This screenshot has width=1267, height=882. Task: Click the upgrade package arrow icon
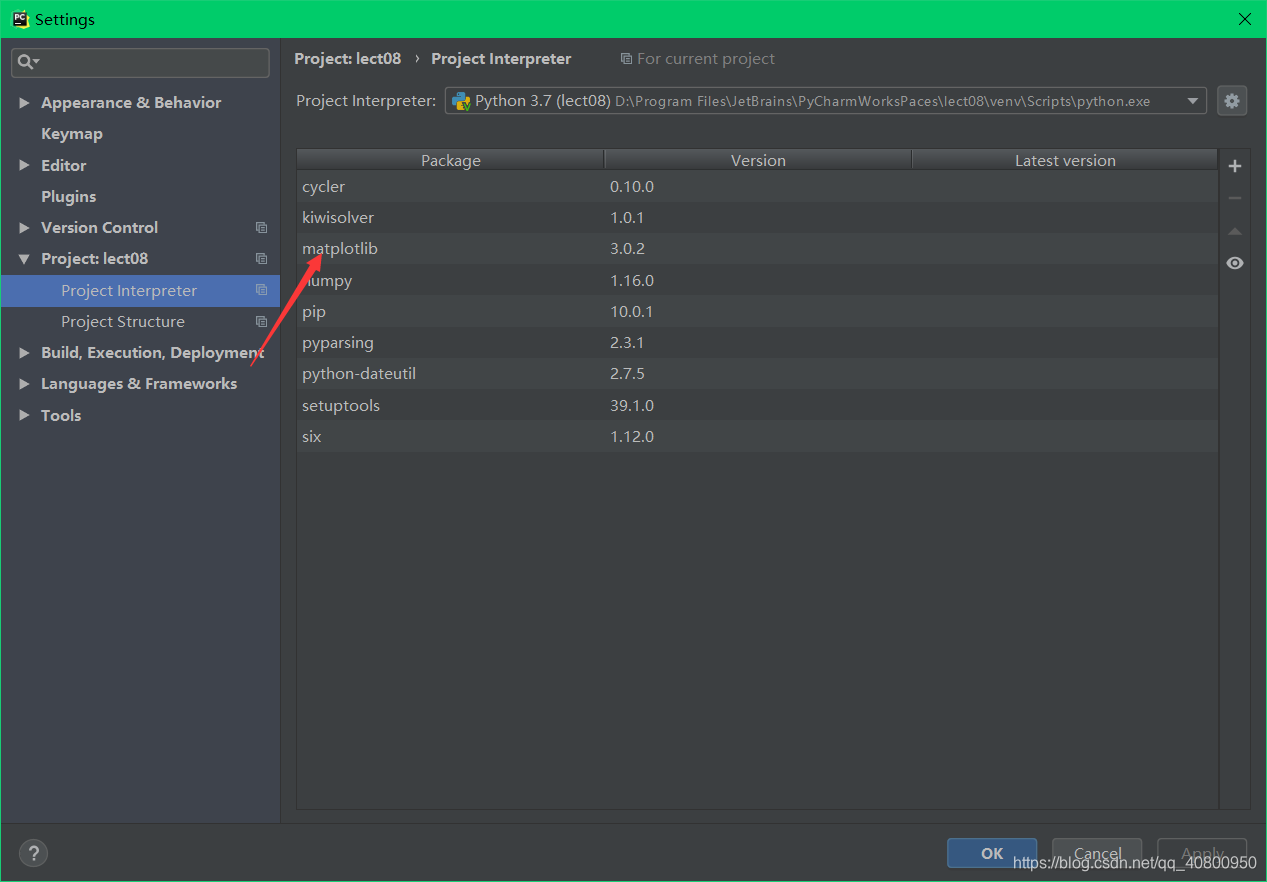click(x=1234, y=231)
